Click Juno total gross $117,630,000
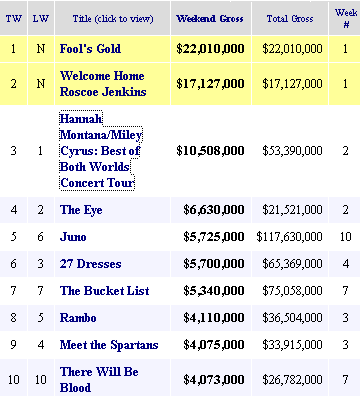The image size is (360, 396). [x=289, y=237]
